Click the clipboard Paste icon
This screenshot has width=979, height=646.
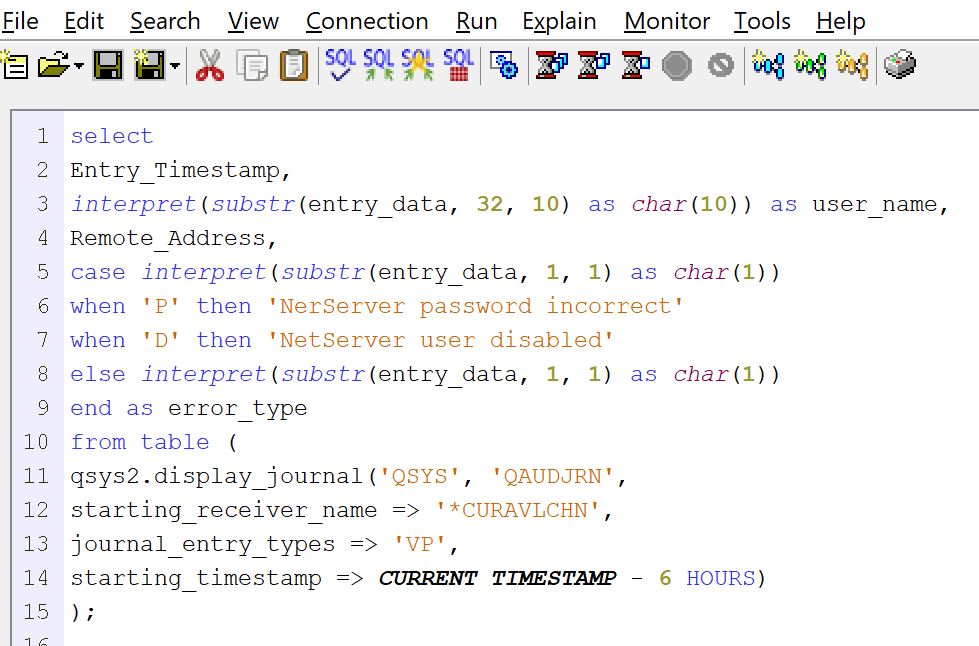293,66
